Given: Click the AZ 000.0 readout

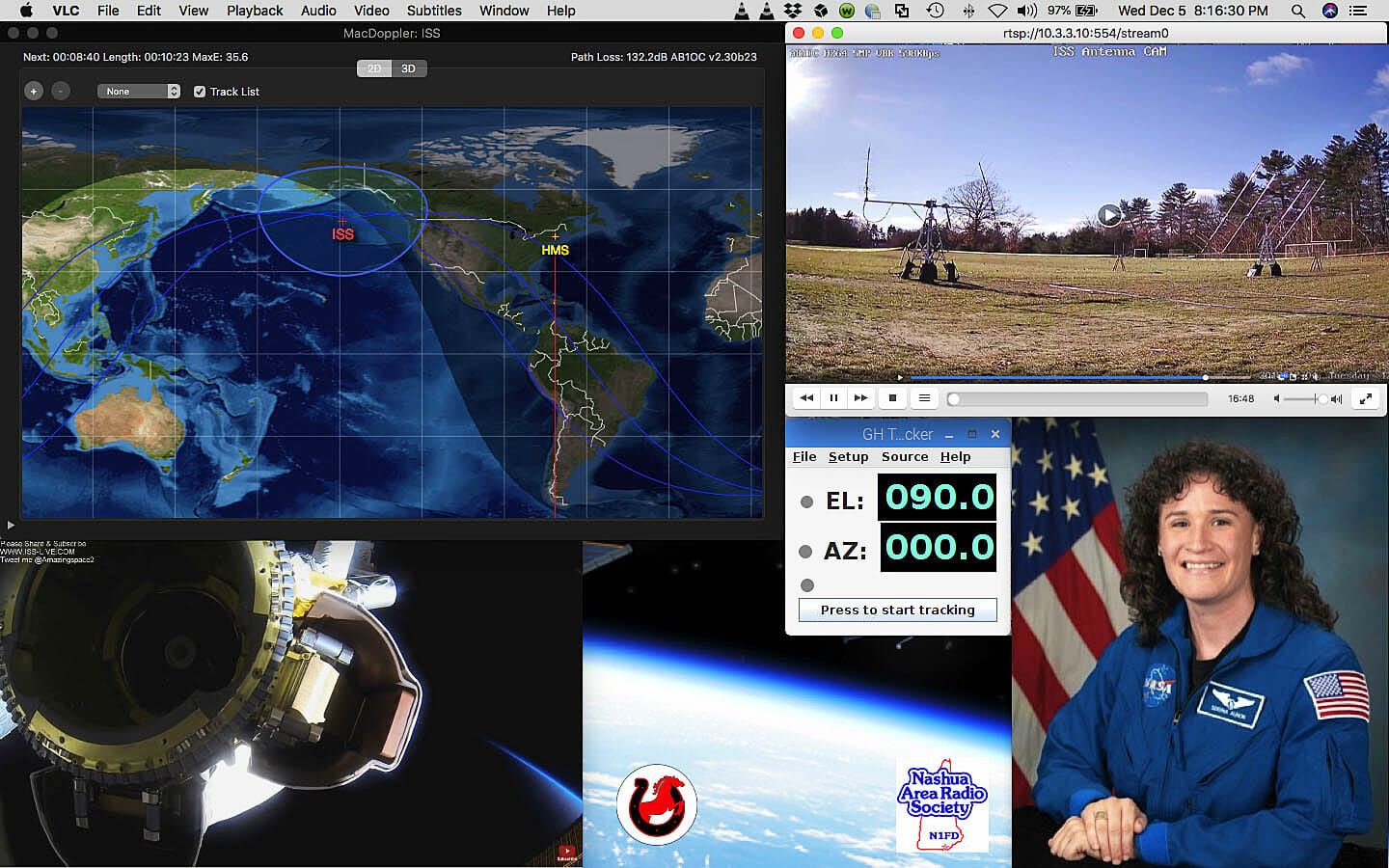Looking at the screenshot, I should [938, 547].
